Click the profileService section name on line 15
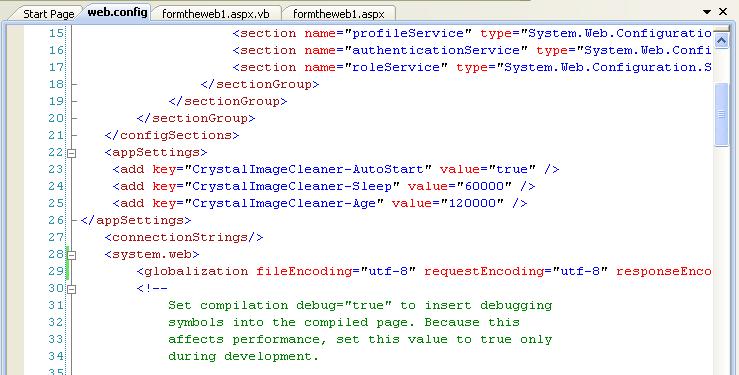This screenshot has width=739, height=375. (x=409, y=33)
